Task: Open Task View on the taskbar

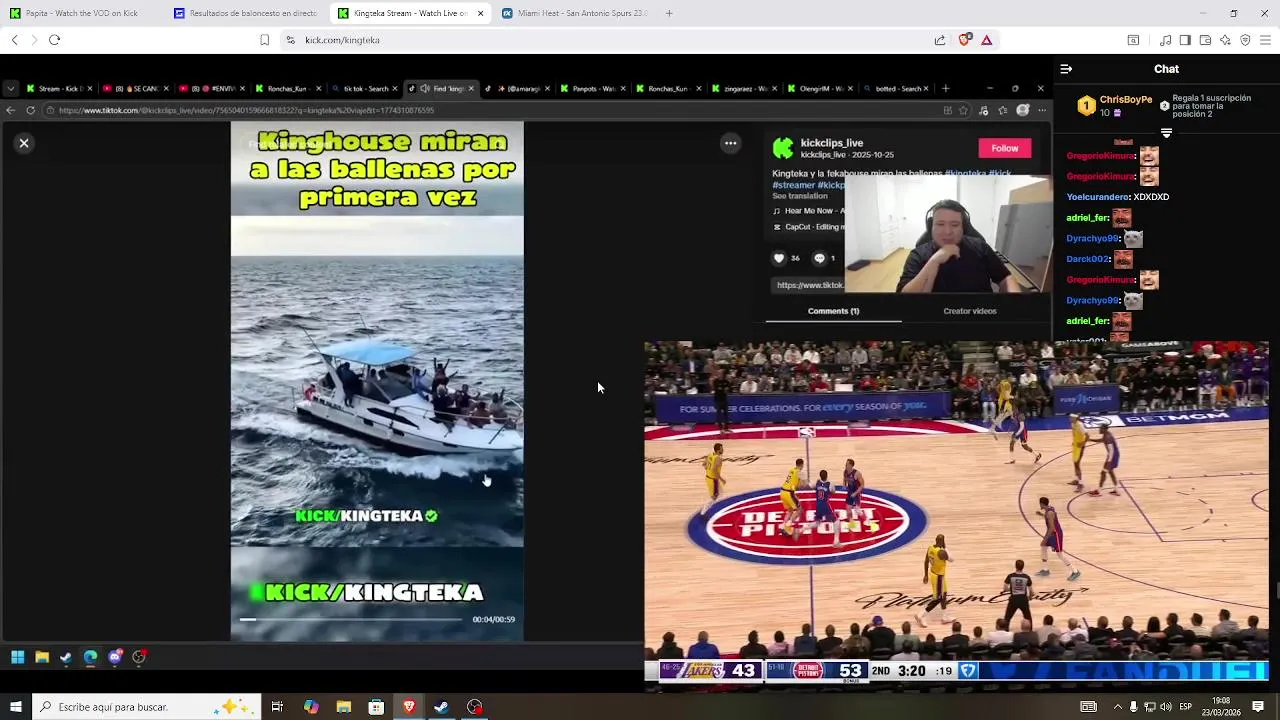Action: tap(277, 707)
